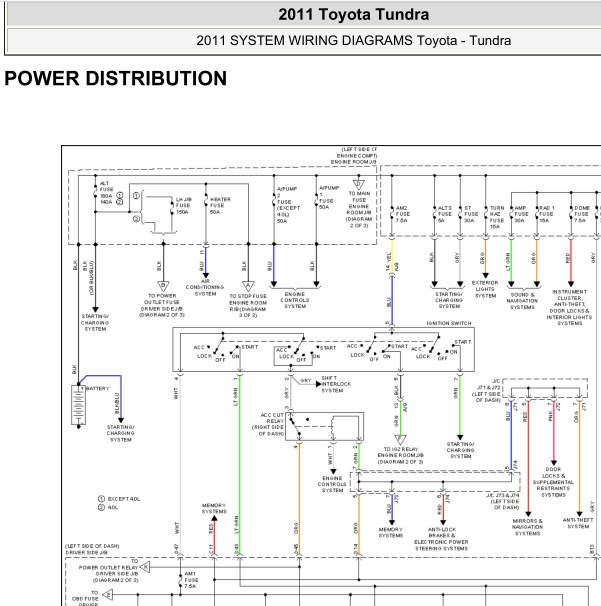This screenshot has width=601, height=606.
Task: Click "MEMORY SYSTEMS" below the BLU J73 wire
Action: click(x=390, y=533)
